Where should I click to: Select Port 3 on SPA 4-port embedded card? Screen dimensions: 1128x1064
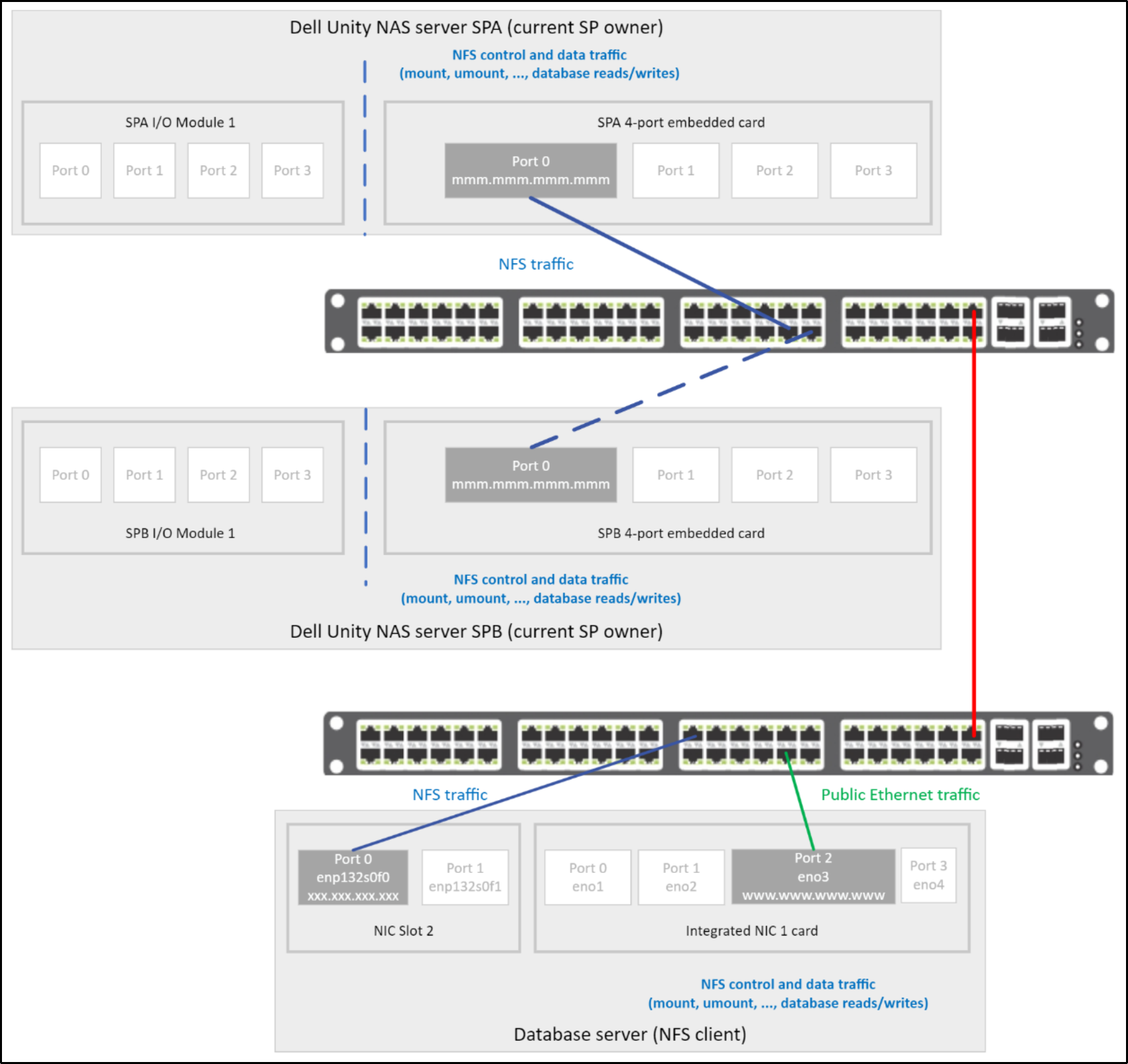pos(873,170)
